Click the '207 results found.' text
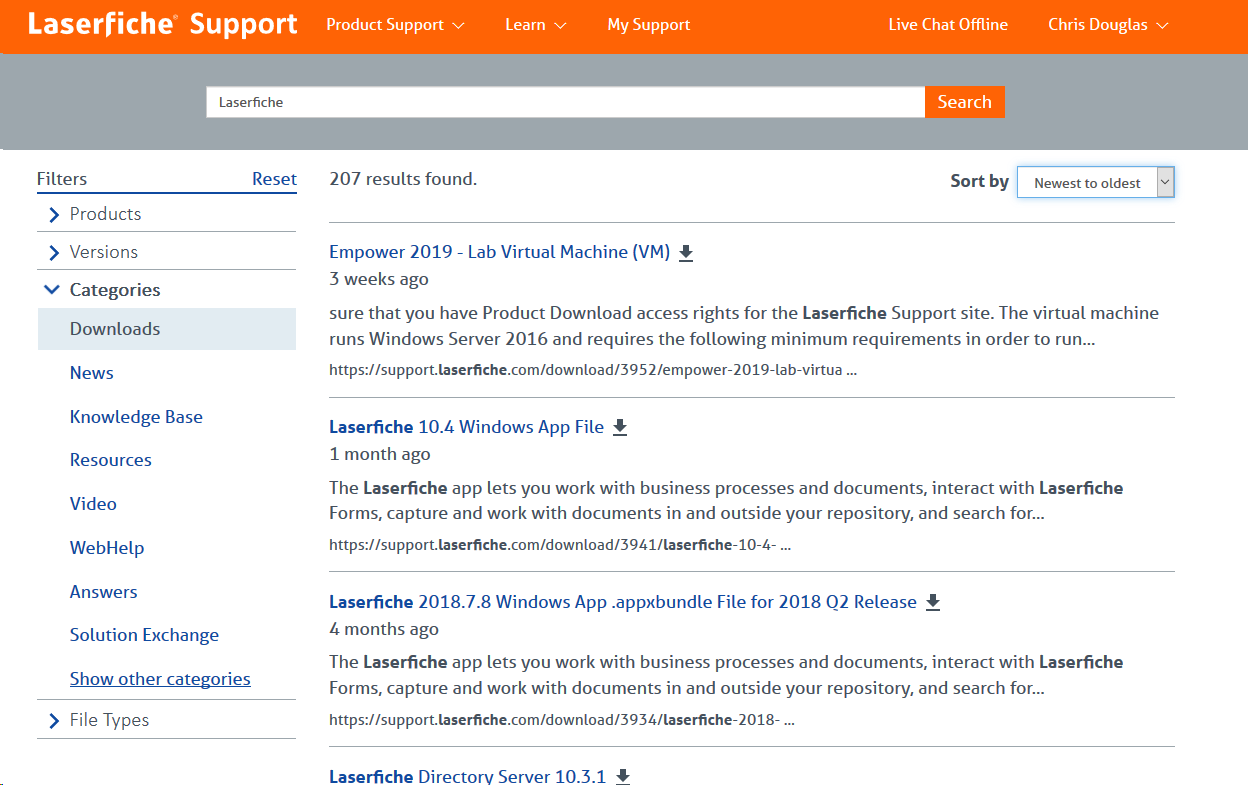Screen dimensions: 1248x785 pos(403,179)
